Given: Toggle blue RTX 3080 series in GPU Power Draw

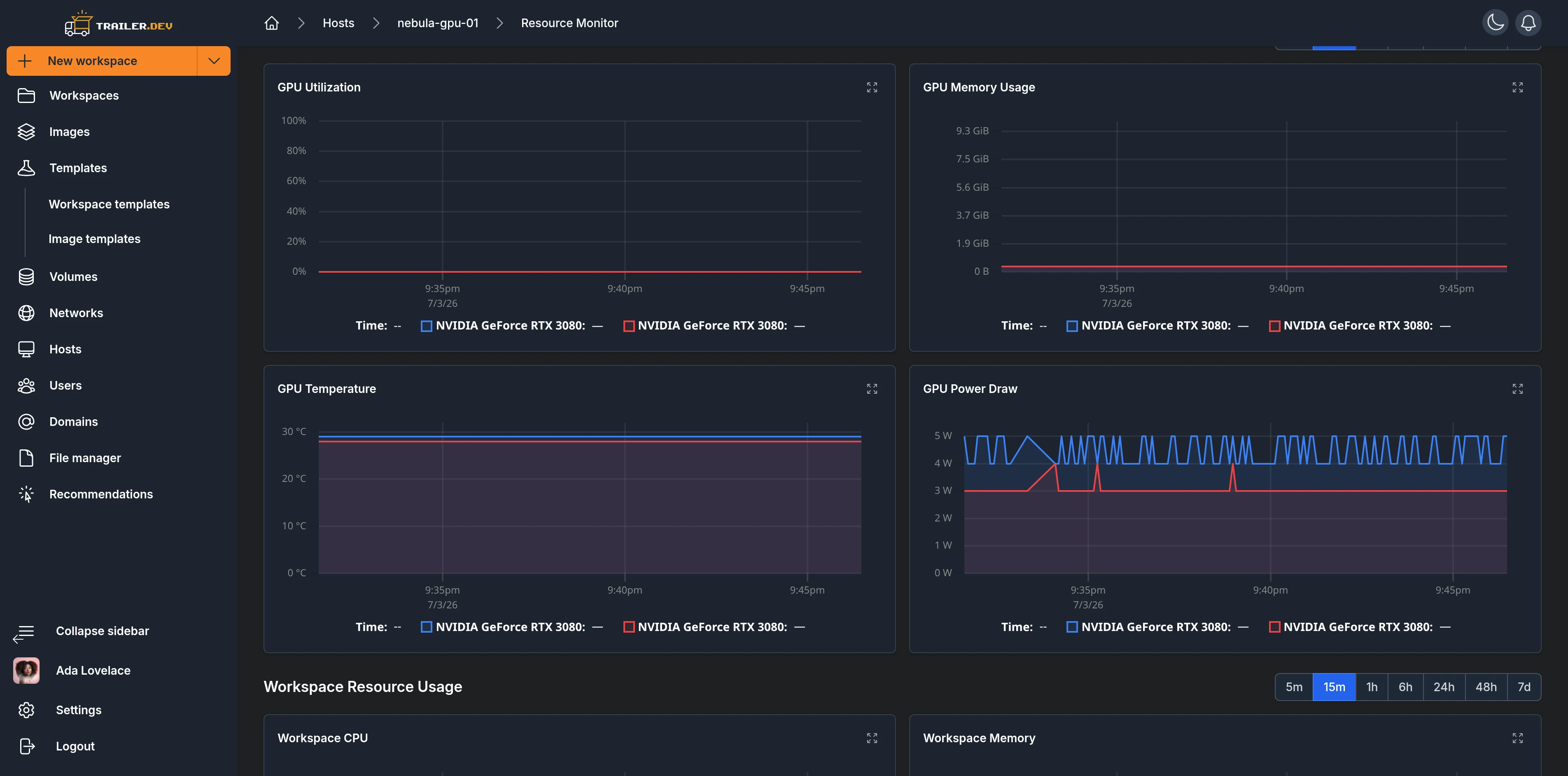Looking at the screenshot, I should click(x=1157, y=627).
